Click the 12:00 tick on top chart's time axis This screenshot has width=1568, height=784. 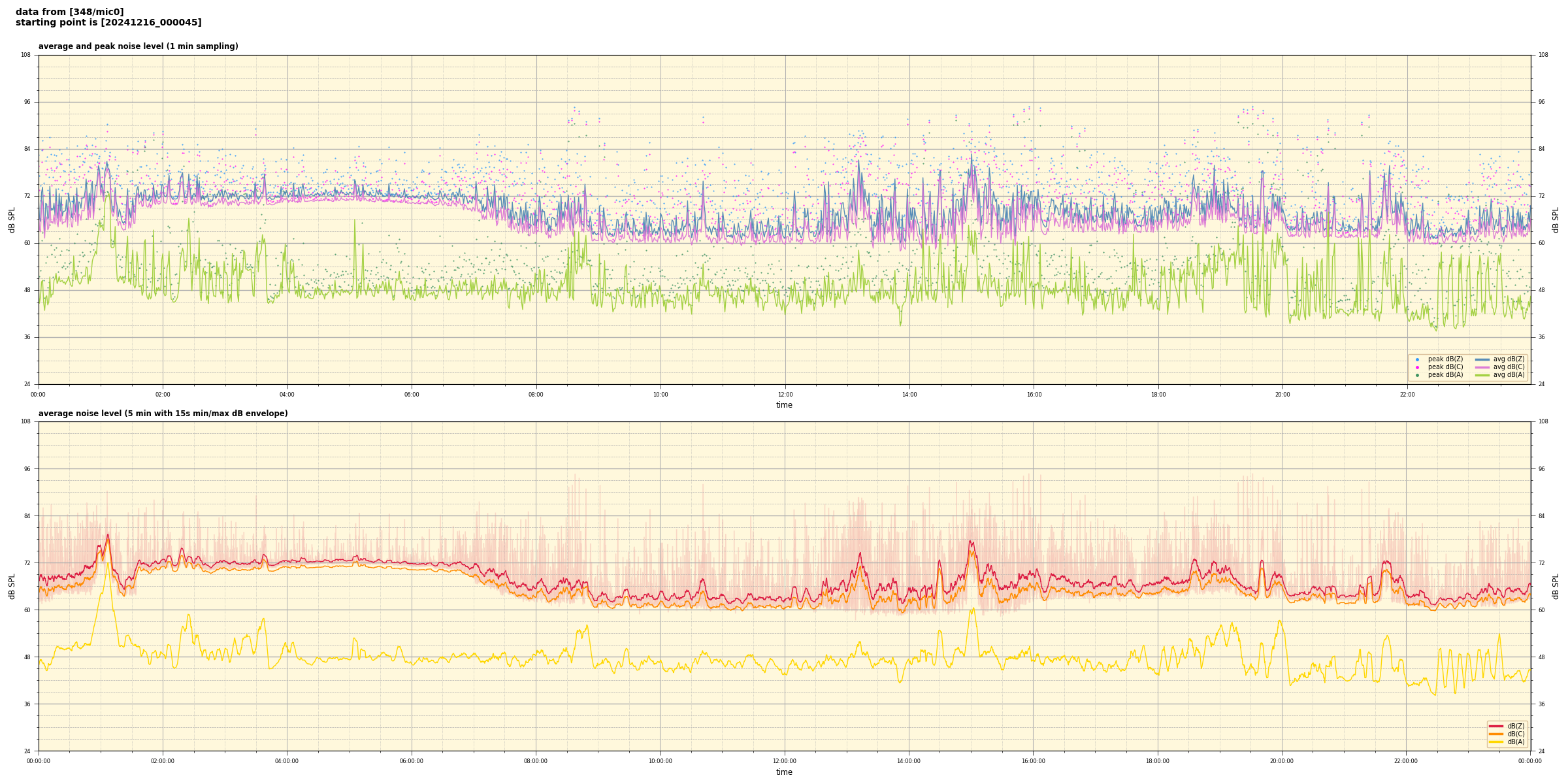click(785, 395)
